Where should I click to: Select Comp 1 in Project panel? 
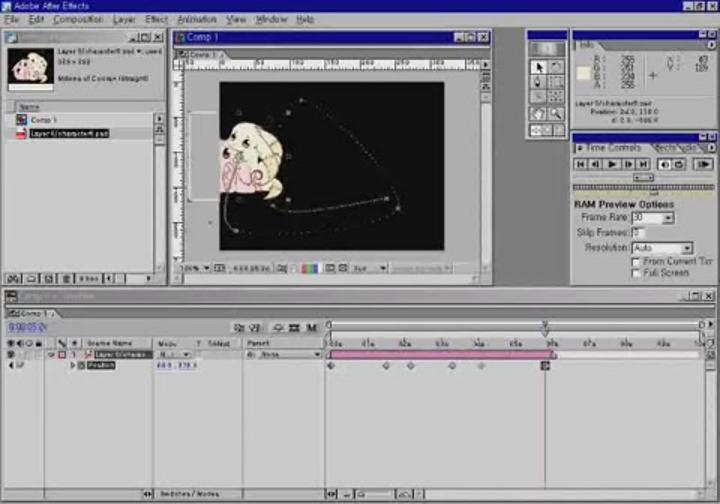tap(44, 120)
